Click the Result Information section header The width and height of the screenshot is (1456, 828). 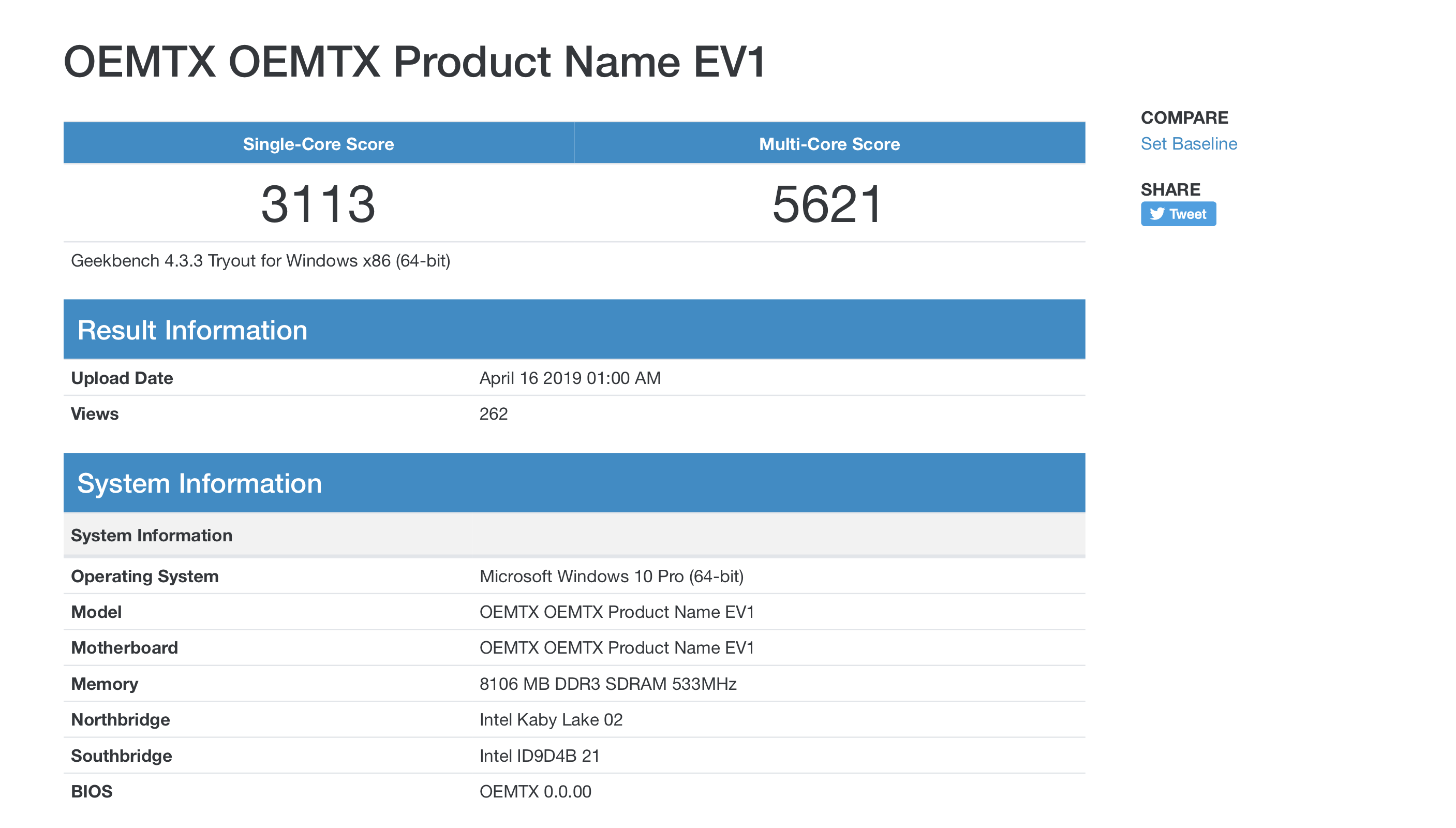tap(192, 330)
